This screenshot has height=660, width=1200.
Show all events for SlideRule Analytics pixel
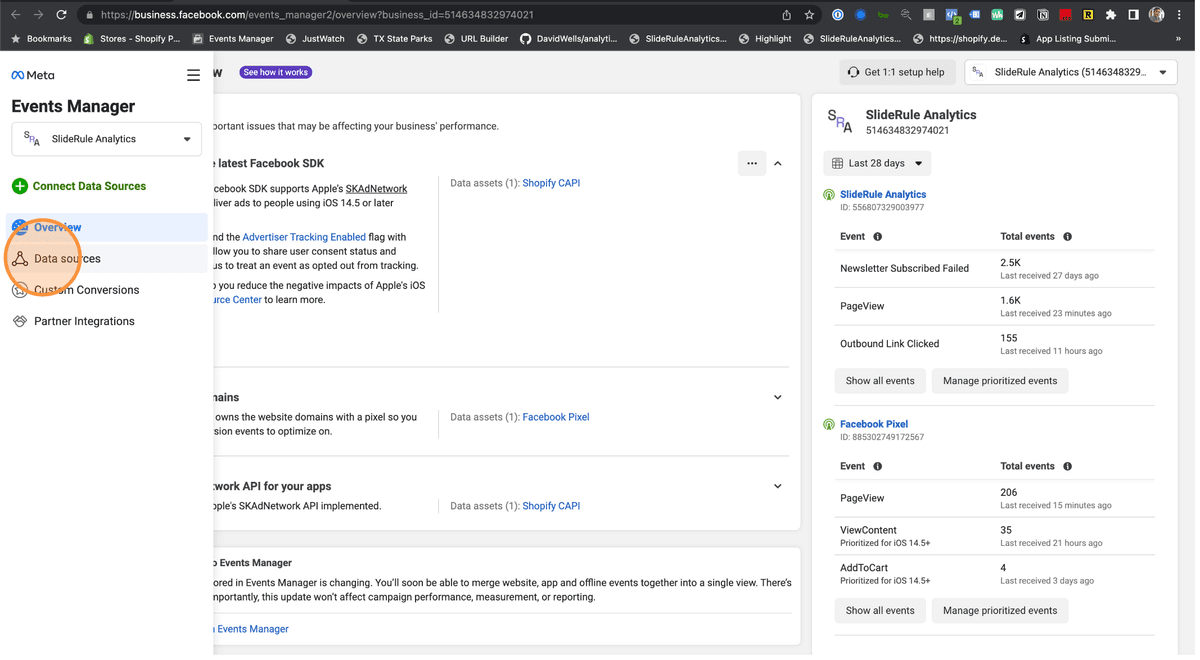880,381
